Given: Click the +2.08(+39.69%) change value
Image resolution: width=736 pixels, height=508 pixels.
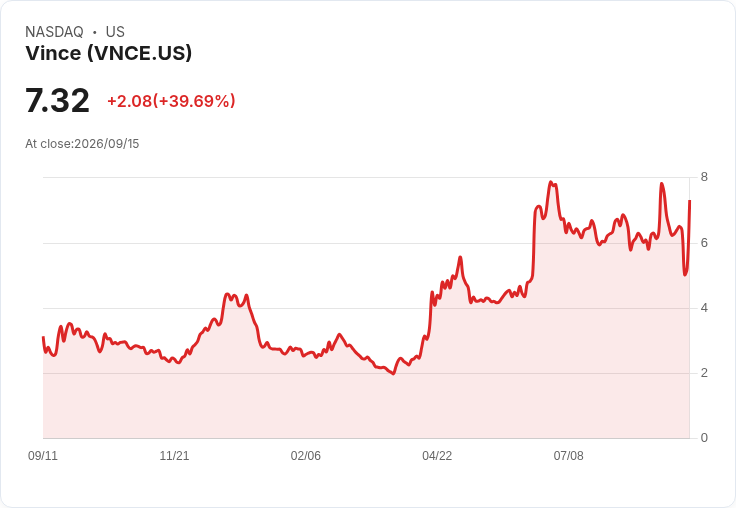Looking at the screenshot, I should coord(171,101).
